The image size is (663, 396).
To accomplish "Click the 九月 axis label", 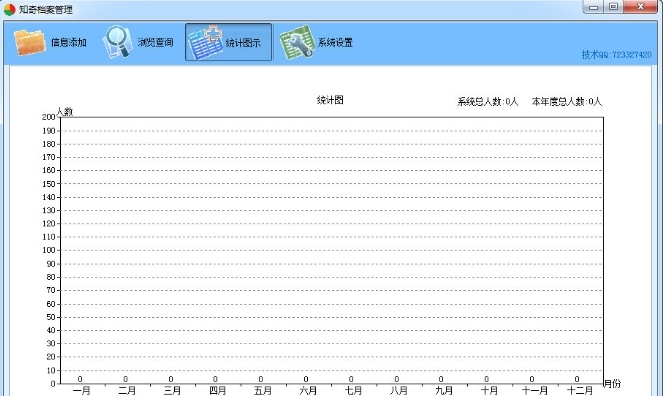I will (444, 391).
